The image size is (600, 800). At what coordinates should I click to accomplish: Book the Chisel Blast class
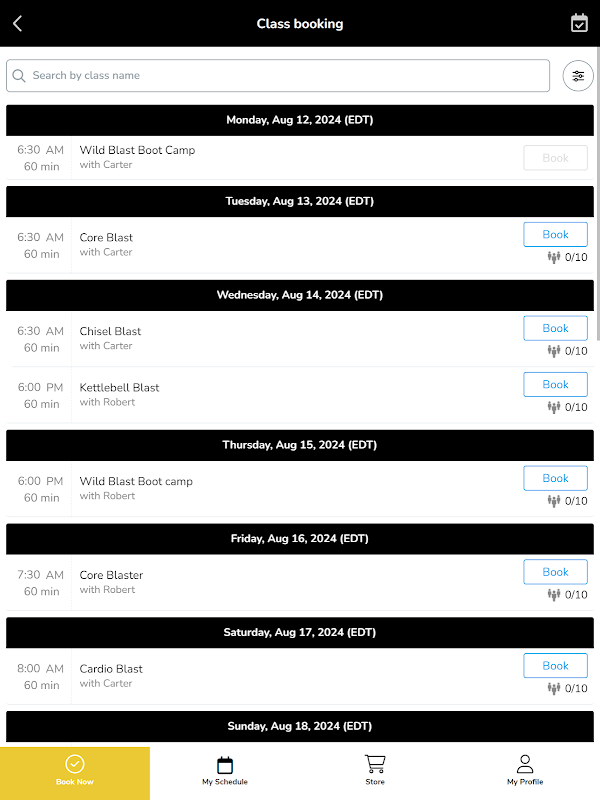click(x=555, y=329)
